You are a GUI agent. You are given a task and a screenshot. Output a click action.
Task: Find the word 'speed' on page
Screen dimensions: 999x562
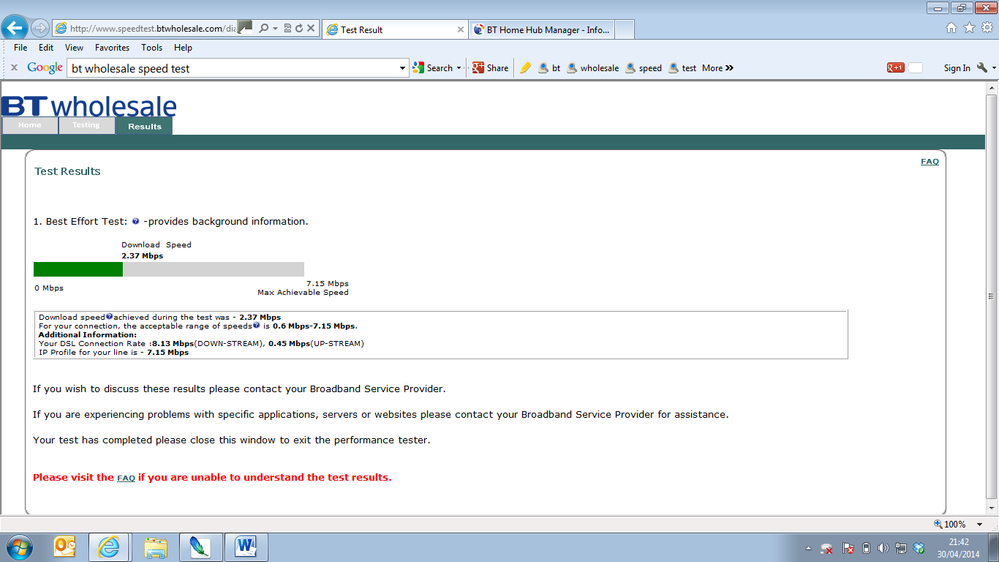pyautogui.click(x=643, y=68)
